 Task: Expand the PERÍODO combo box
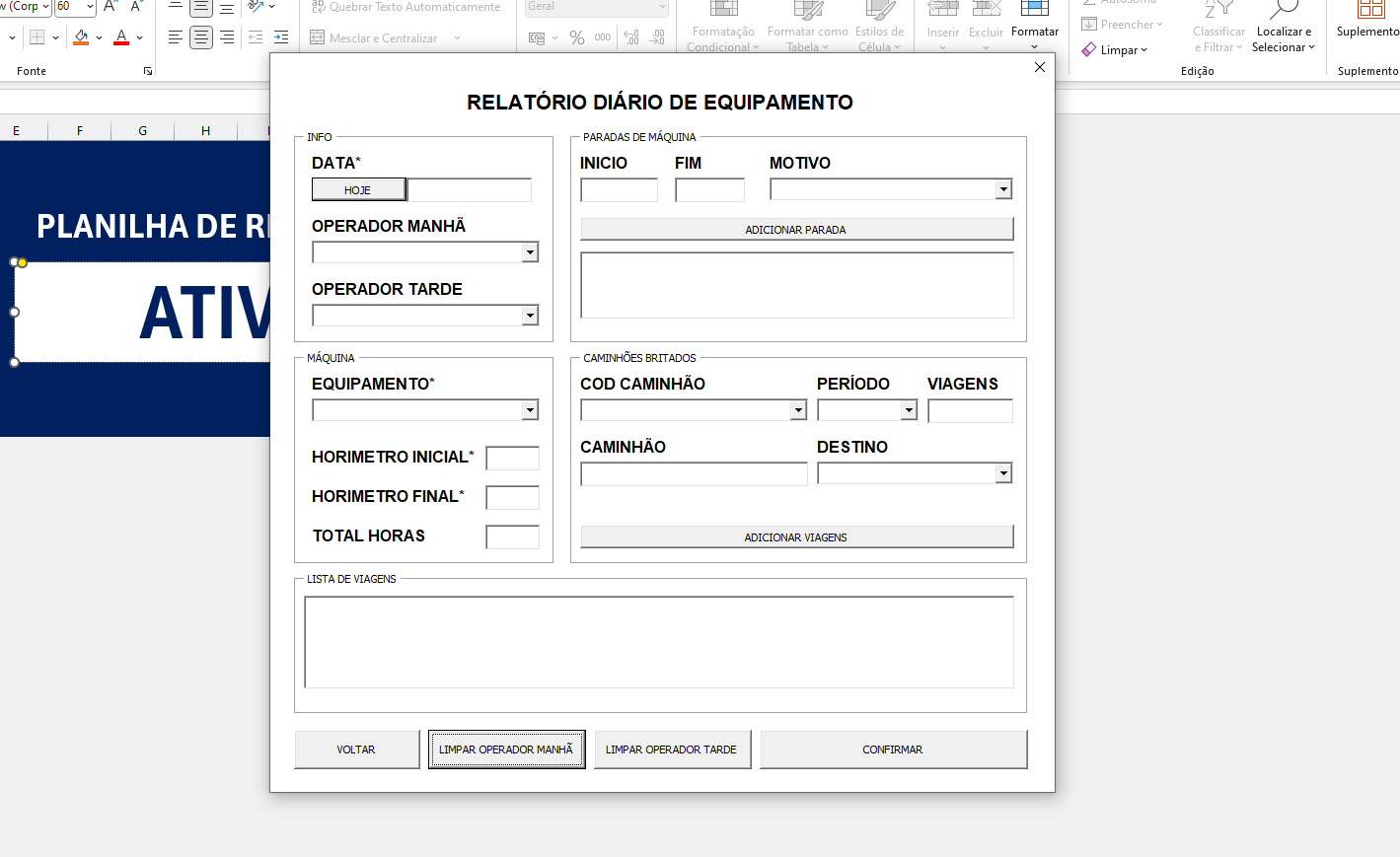[909, 410]
